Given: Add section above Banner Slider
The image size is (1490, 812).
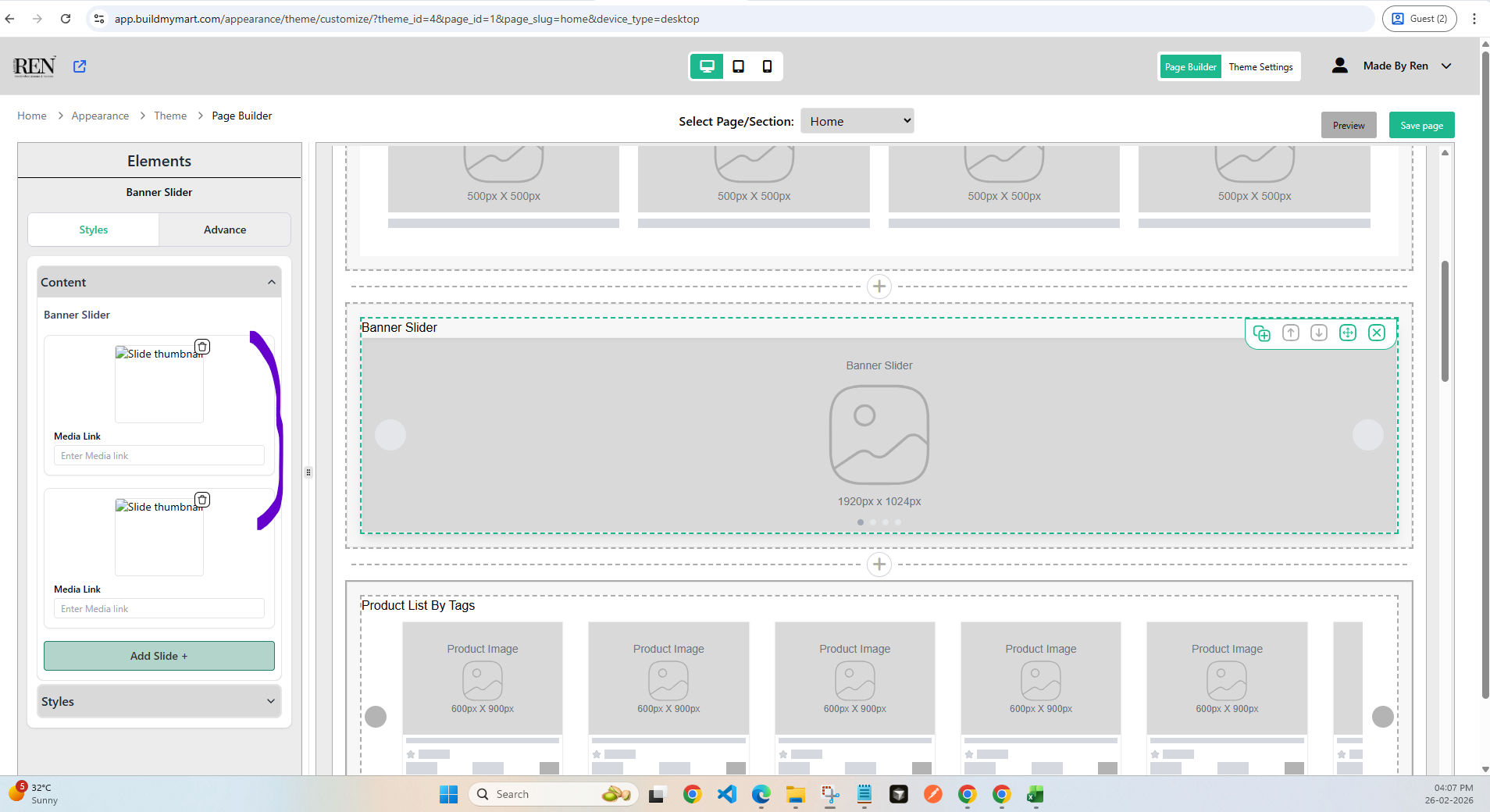Looking at the screenshot, I should (x=879, y=287).
